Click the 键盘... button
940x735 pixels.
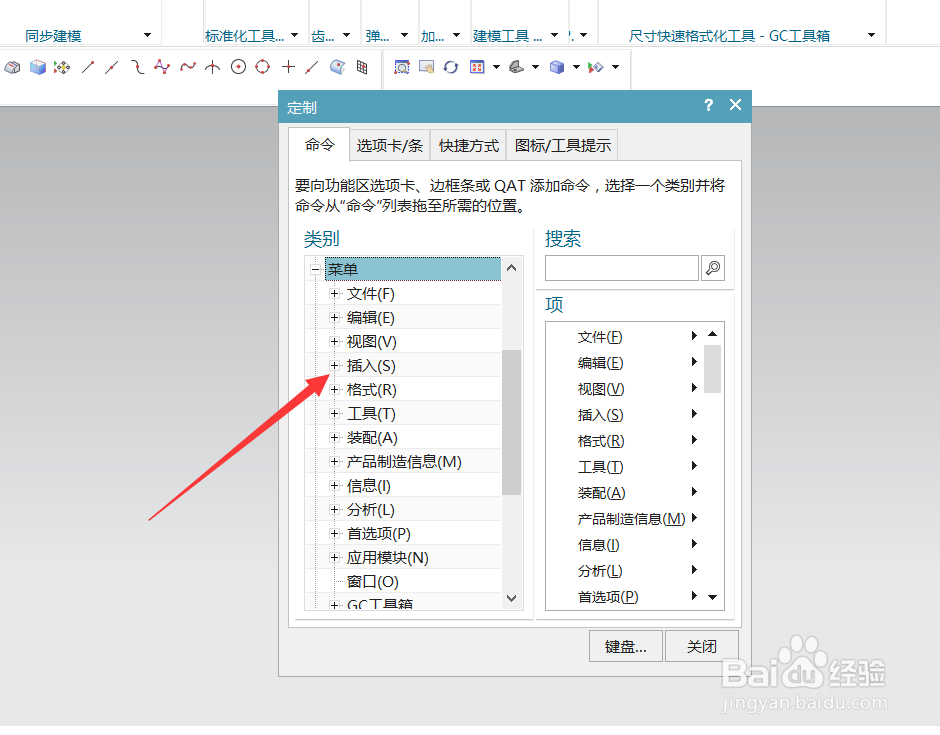(625, 646)
